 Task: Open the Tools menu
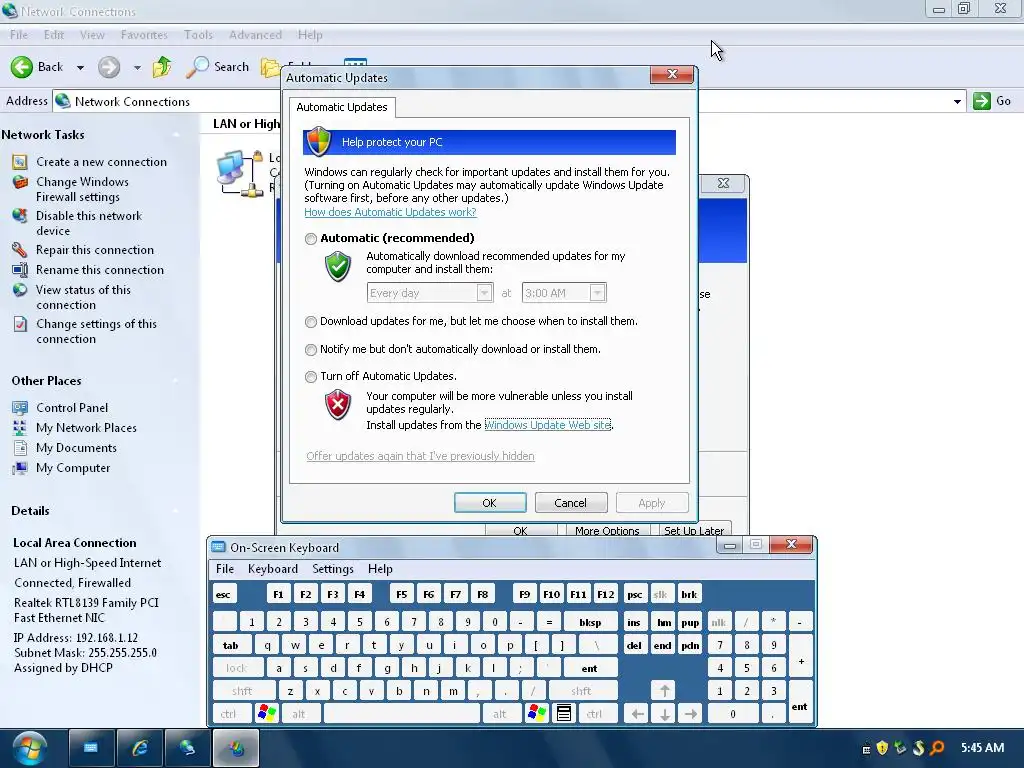pyautogui.click(x=198, y=35)
